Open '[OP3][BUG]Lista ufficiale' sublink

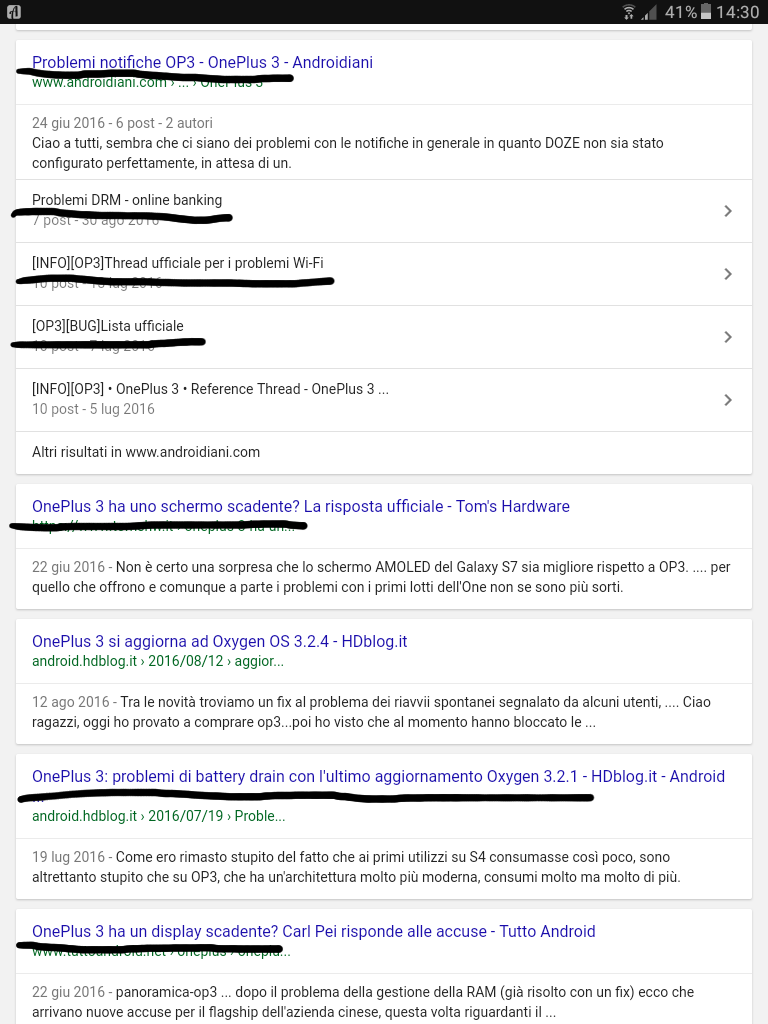pos(108,326)
